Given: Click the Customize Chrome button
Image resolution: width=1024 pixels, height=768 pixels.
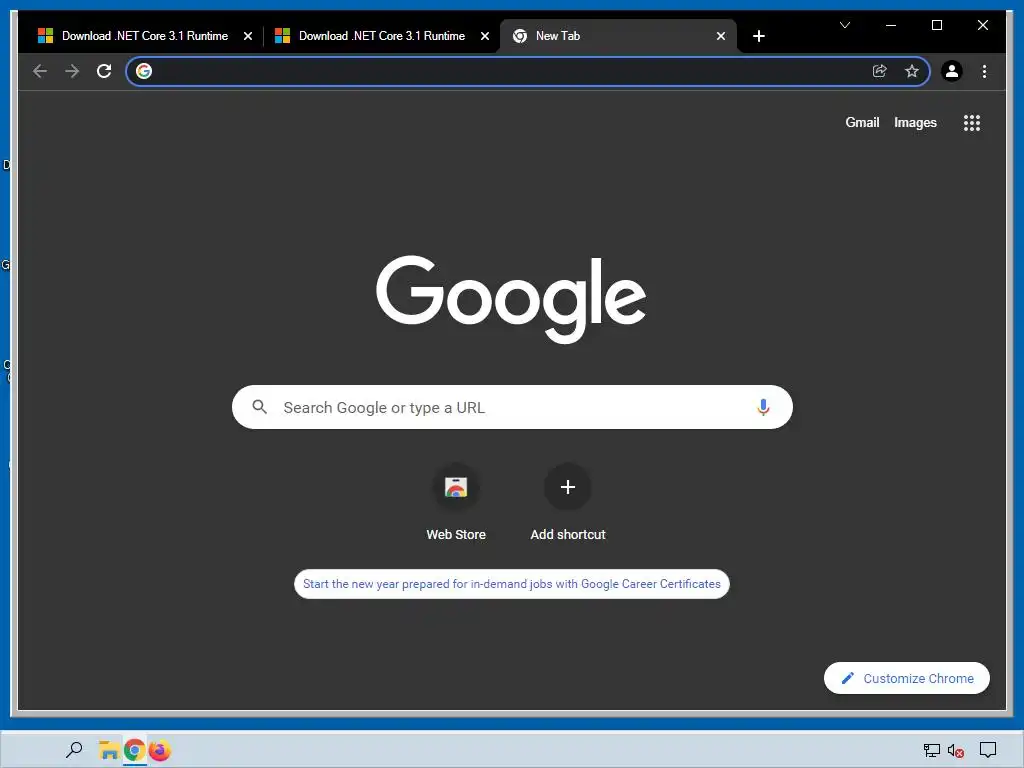Looking at the screenshot, I should point(906,679).
